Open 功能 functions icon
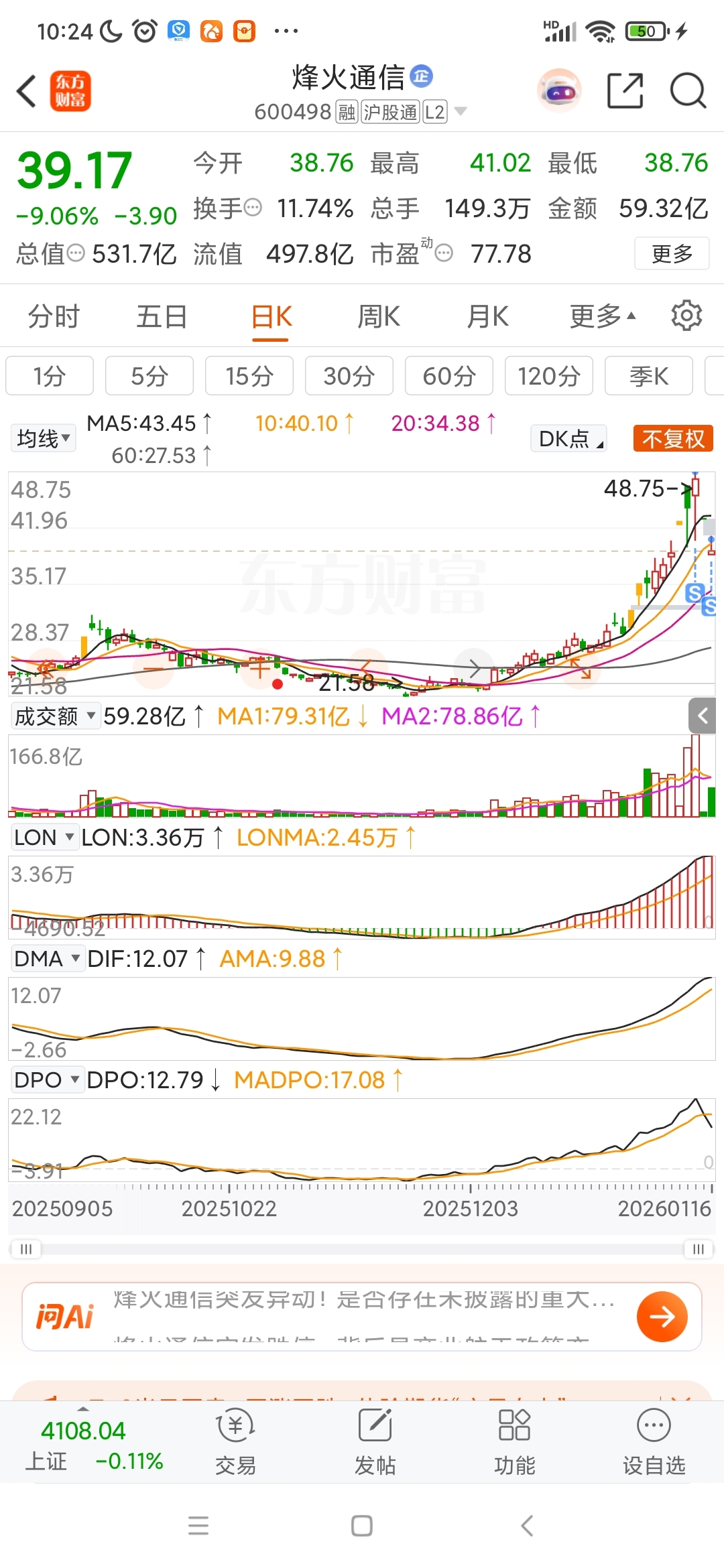This screenshot has height=1568, width=724. pos(514,1442)
